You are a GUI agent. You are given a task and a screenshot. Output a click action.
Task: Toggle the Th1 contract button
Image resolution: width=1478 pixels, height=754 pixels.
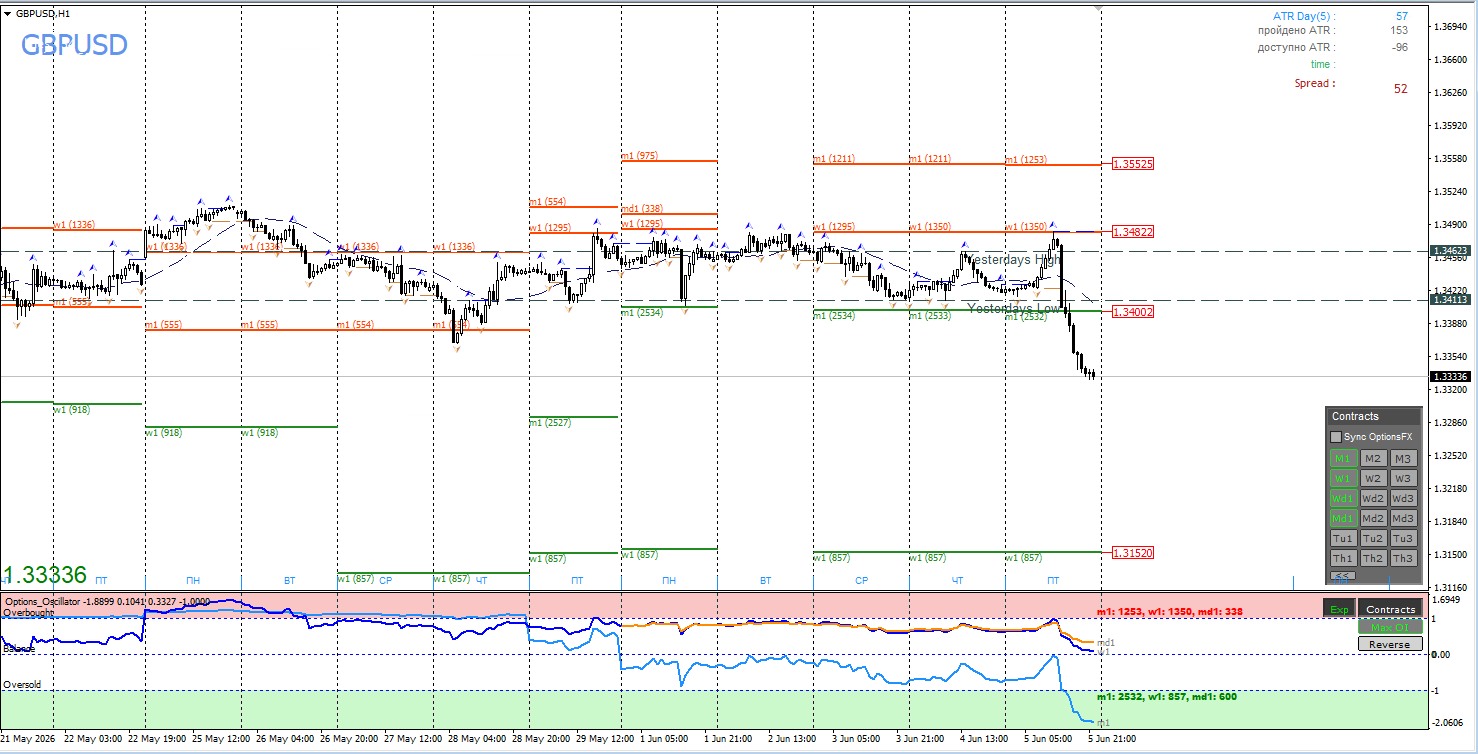point(1343,559)
